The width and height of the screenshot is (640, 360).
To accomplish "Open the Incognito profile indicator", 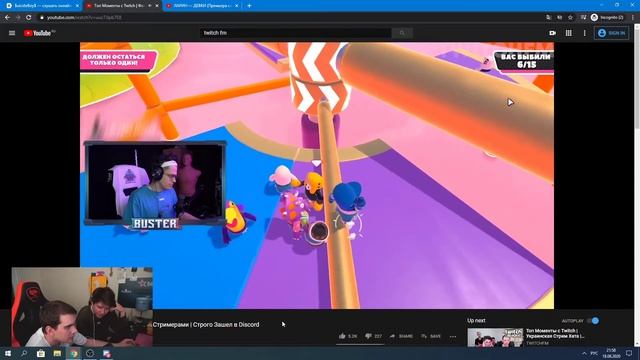I will pos(607,18).
